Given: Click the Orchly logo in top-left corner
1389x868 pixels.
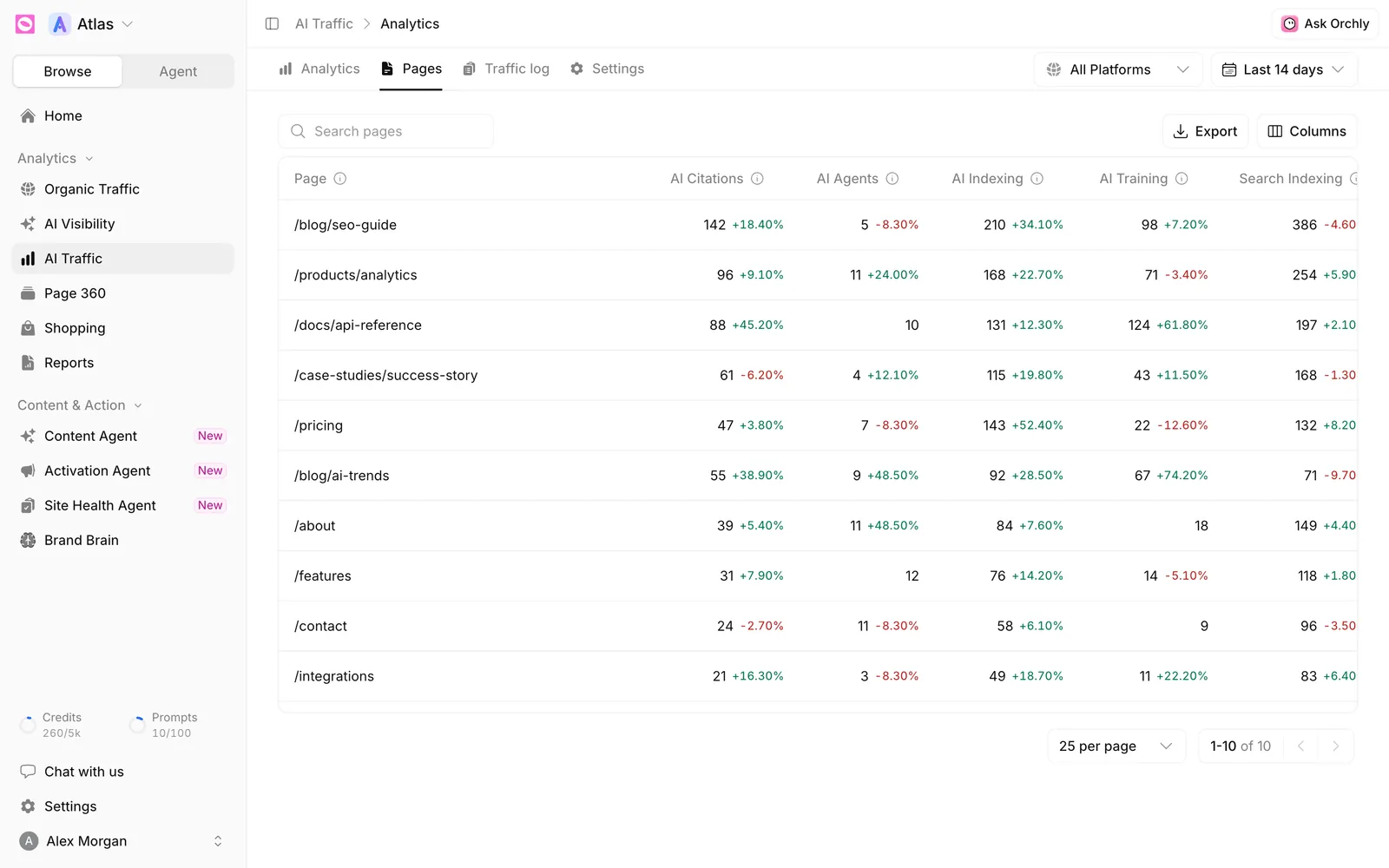Looking at the screenshot, I should pyautogui.click(x=25, y=24).
